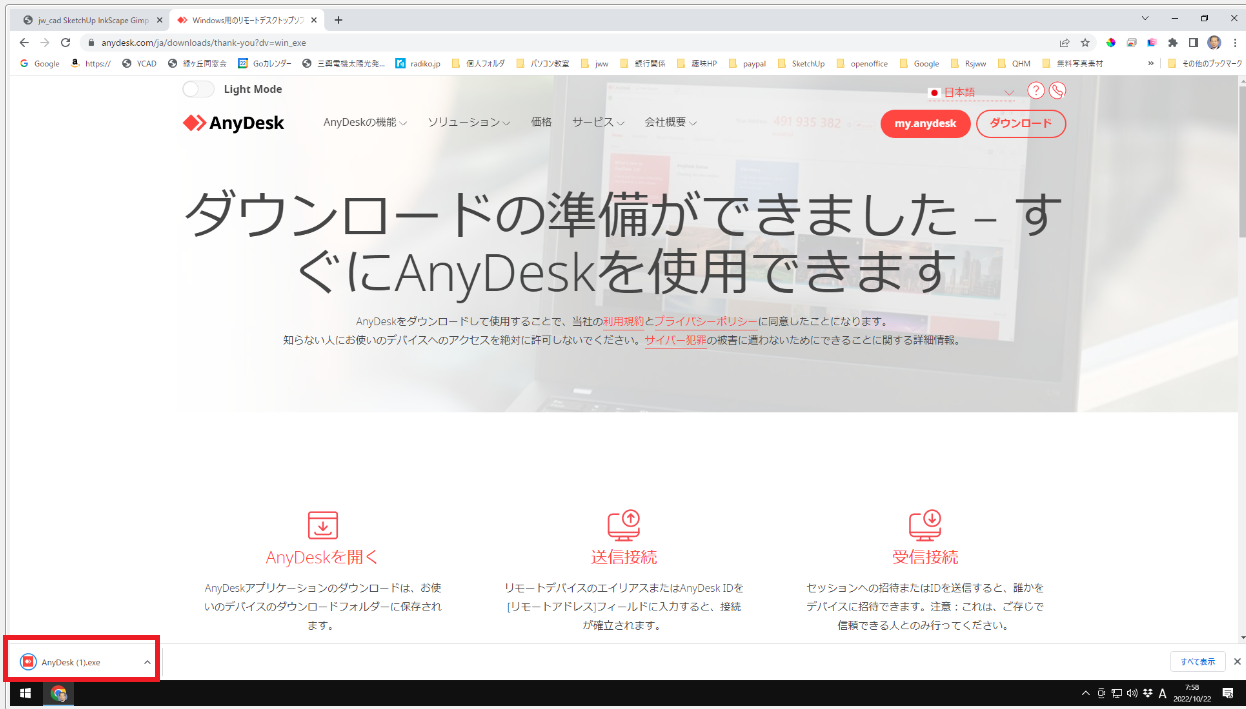1246x709 pixels.
Task: Open the Goカレンダー bookmark
Action: tap(265, 63)
